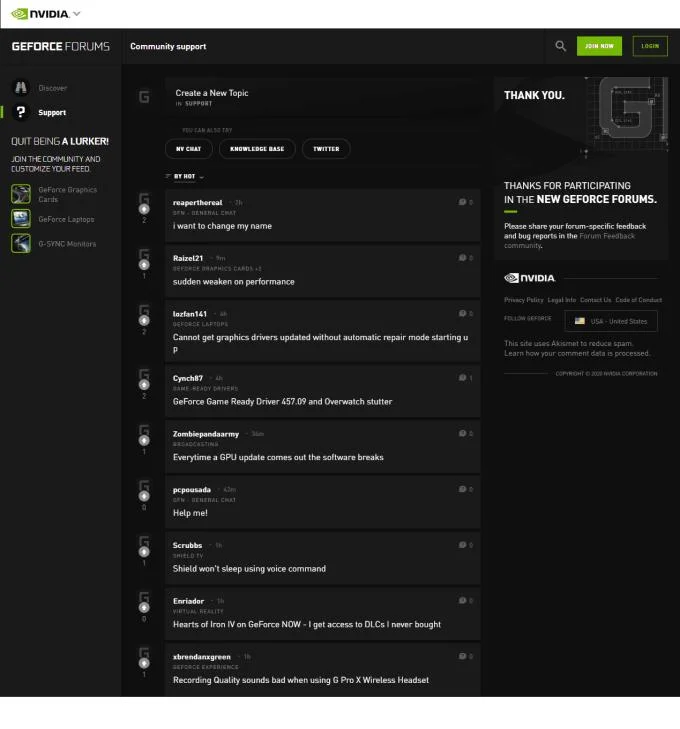Open the Contact Us footer link

[x=595, y=300]
